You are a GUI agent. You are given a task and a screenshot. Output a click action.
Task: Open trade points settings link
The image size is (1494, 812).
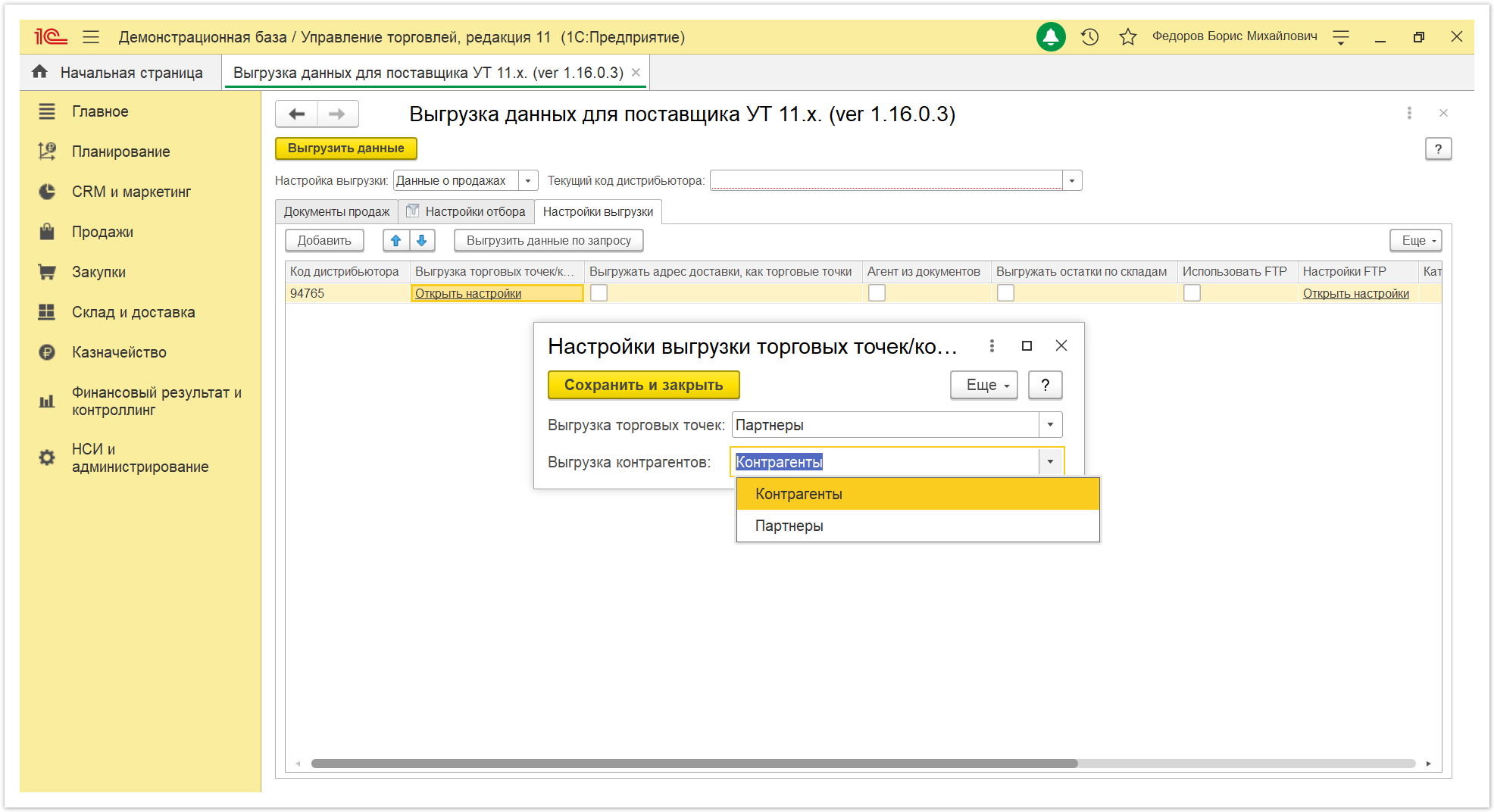click(x=468, y=293)
